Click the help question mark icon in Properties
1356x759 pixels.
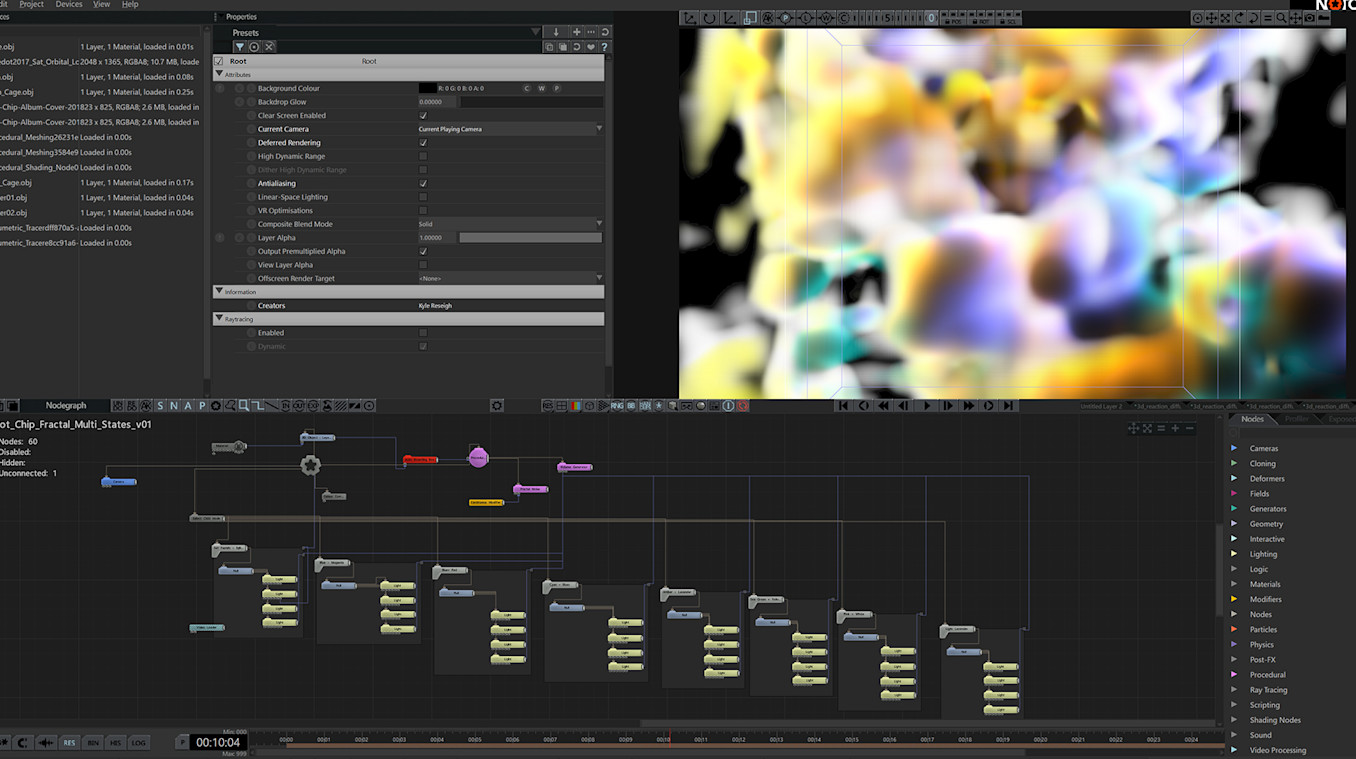[x=604, y=47]
